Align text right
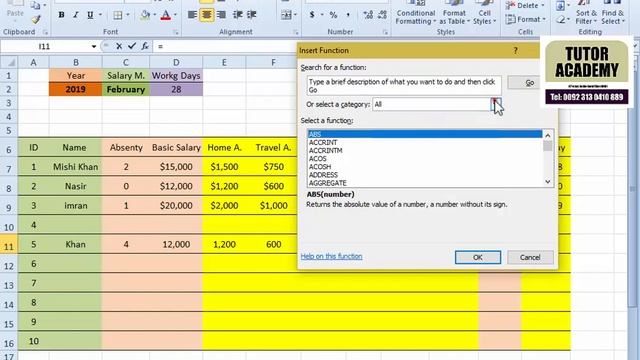640x360 pixels. [222, 15]
